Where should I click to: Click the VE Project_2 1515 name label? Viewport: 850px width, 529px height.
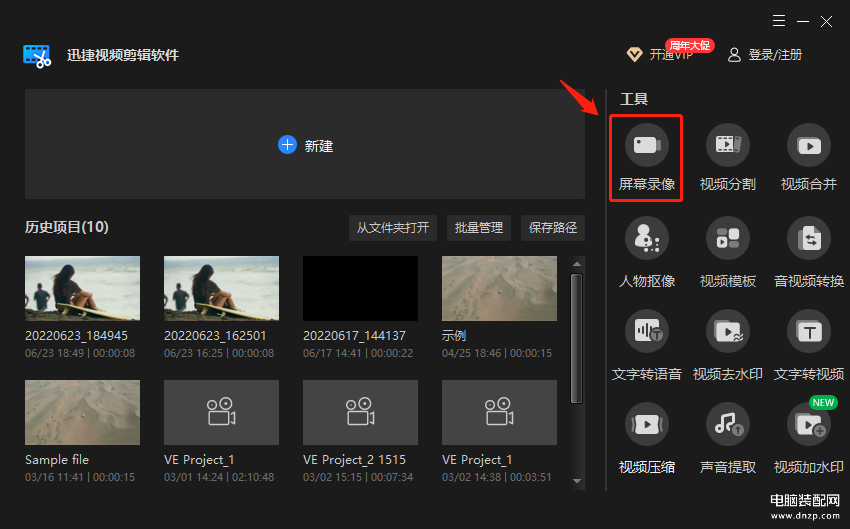pos(355,460)
